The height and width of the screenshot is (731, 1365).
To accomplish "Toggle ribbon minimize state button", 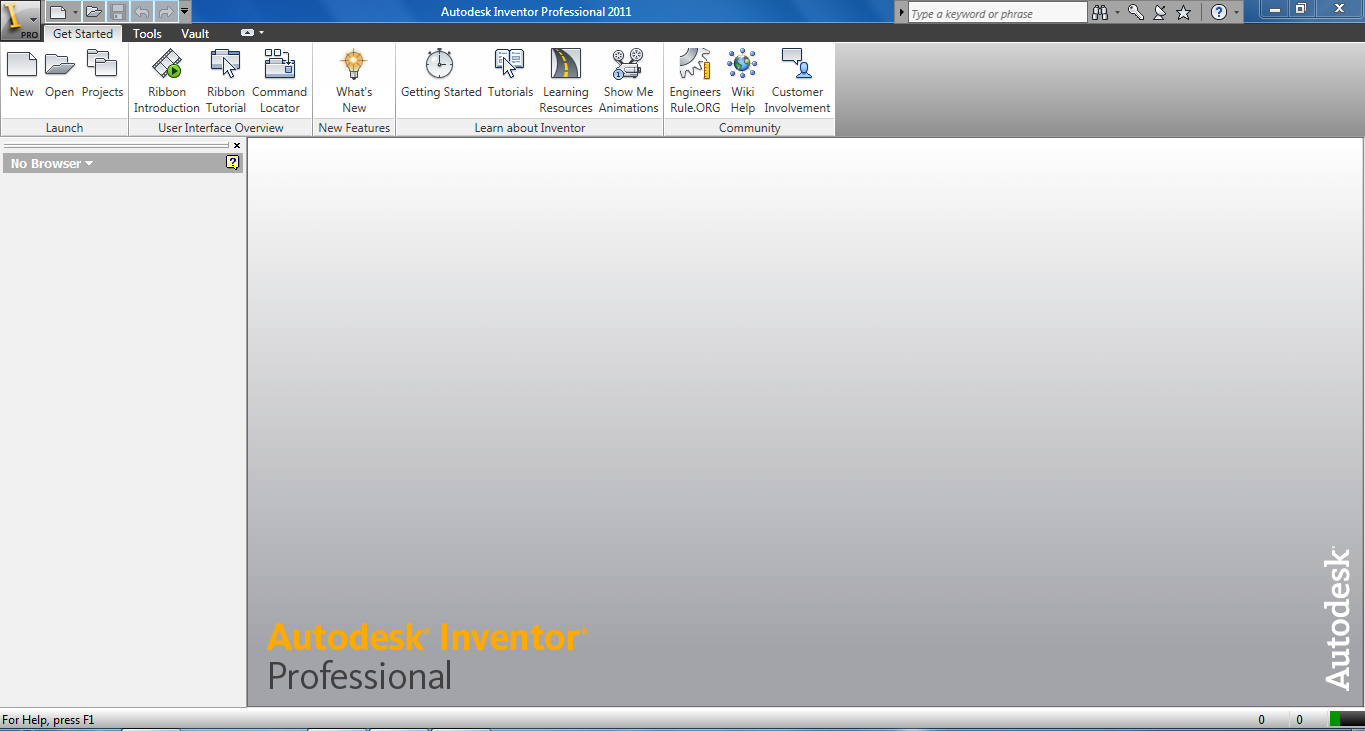I will click(x=248, y=33).
